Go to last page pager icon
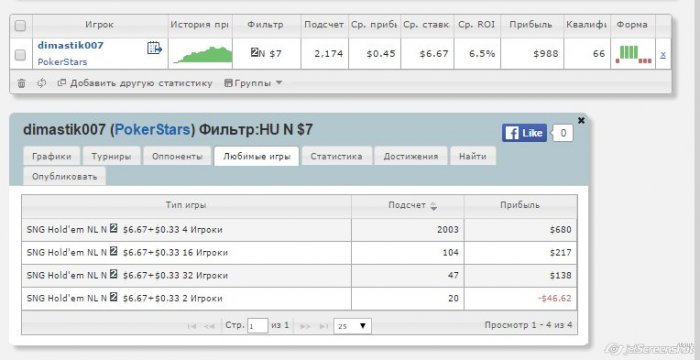Viewport: 700px width, 360px height. 324,326
